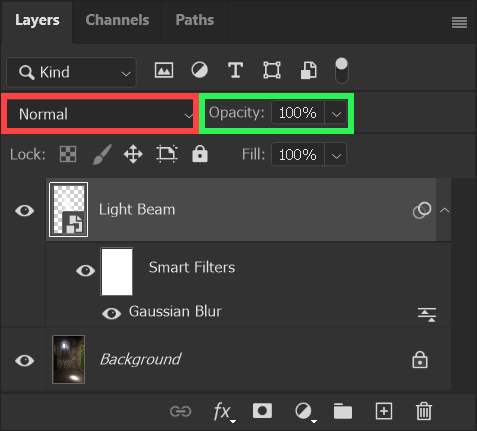Click the lock position move icon

pyautogui.click(x=133, y=154)
